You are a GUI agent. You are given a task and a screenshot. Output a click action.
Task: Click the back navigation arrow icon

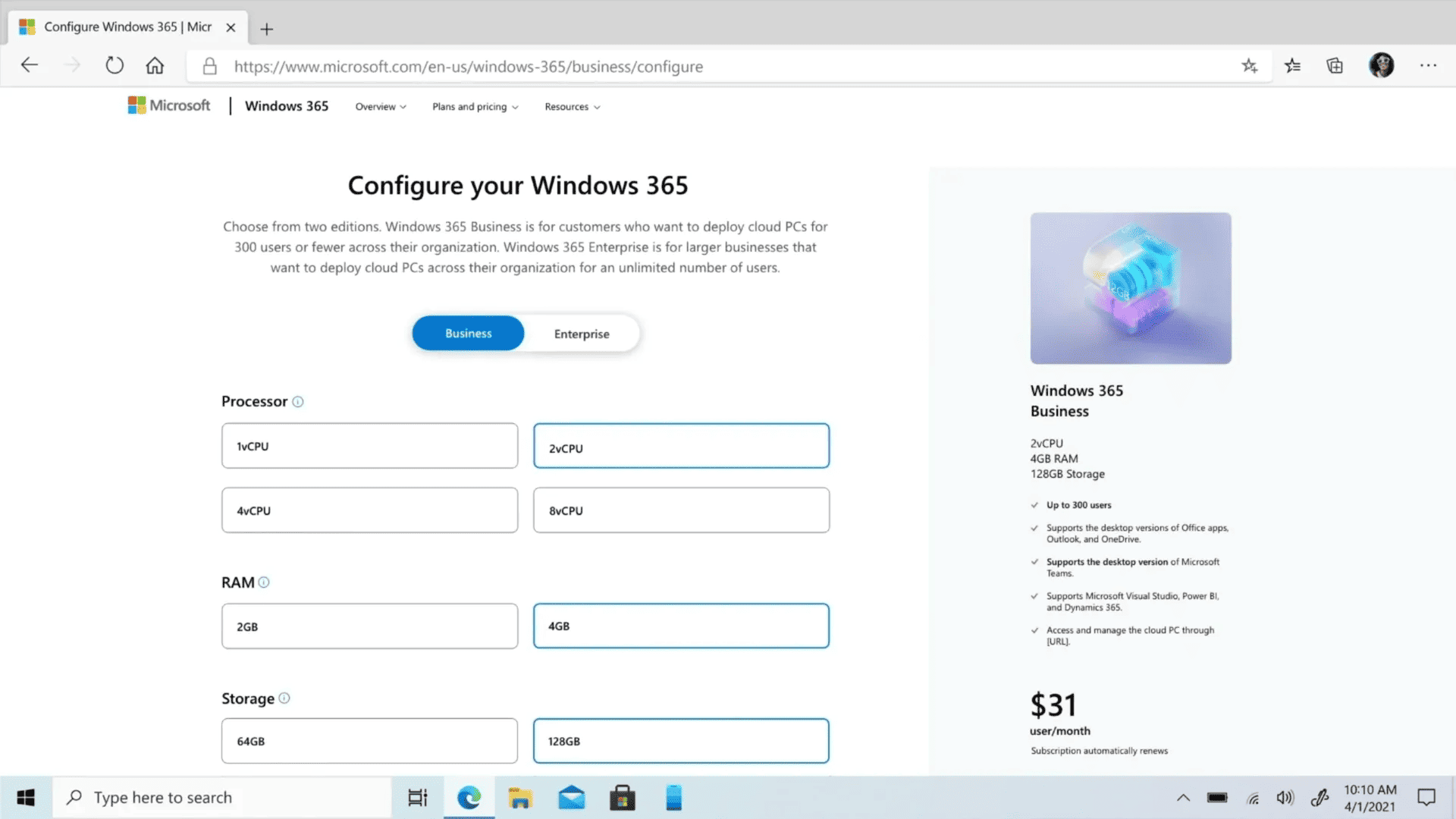tap(30, 65)
